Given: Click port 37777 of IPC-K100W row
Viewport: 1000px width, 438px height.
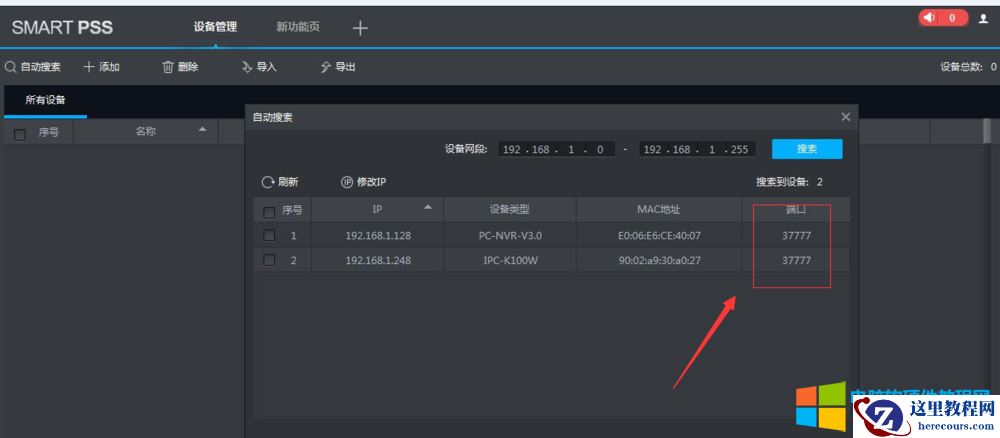Looking at the screenshot, I should point(796,261).
